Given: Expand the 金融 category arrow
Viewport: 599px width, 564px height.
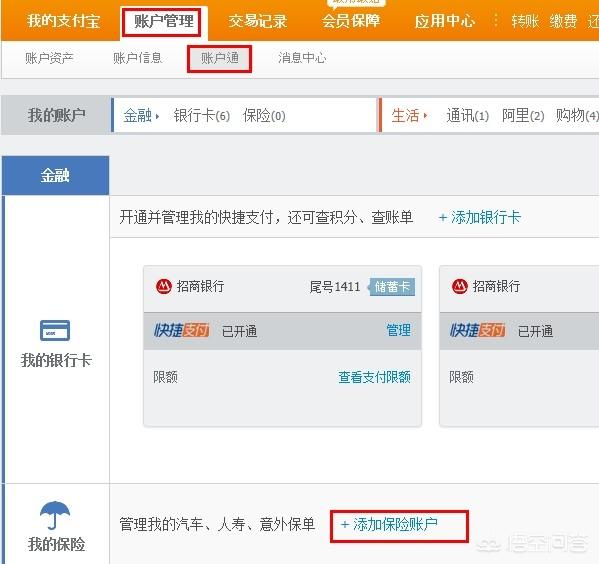Looking at the screenshot, I should tap(157, 115).
